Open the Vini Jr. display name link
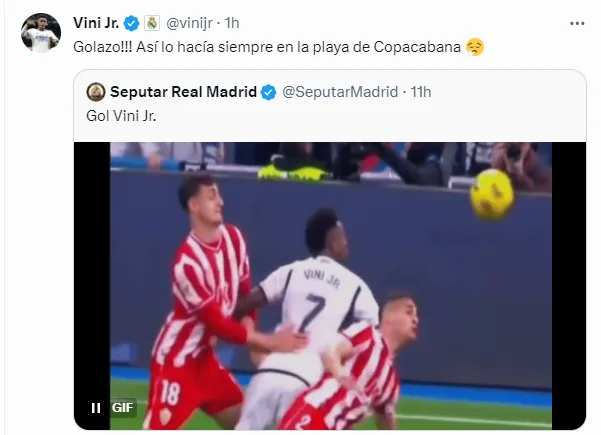 [96, 23]
